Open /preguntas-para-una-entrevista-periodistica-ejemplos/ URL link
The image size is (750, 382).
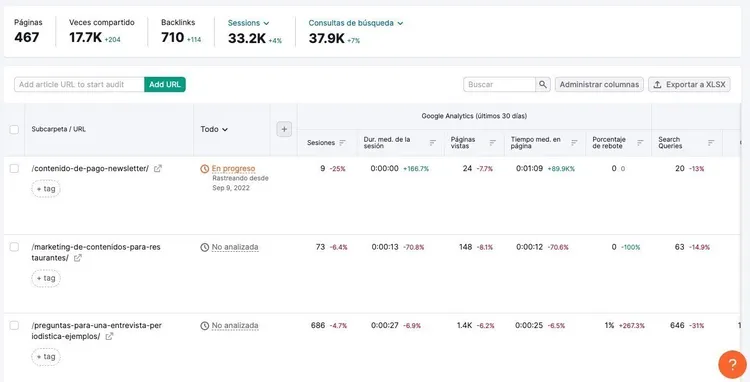click(97, 331)
